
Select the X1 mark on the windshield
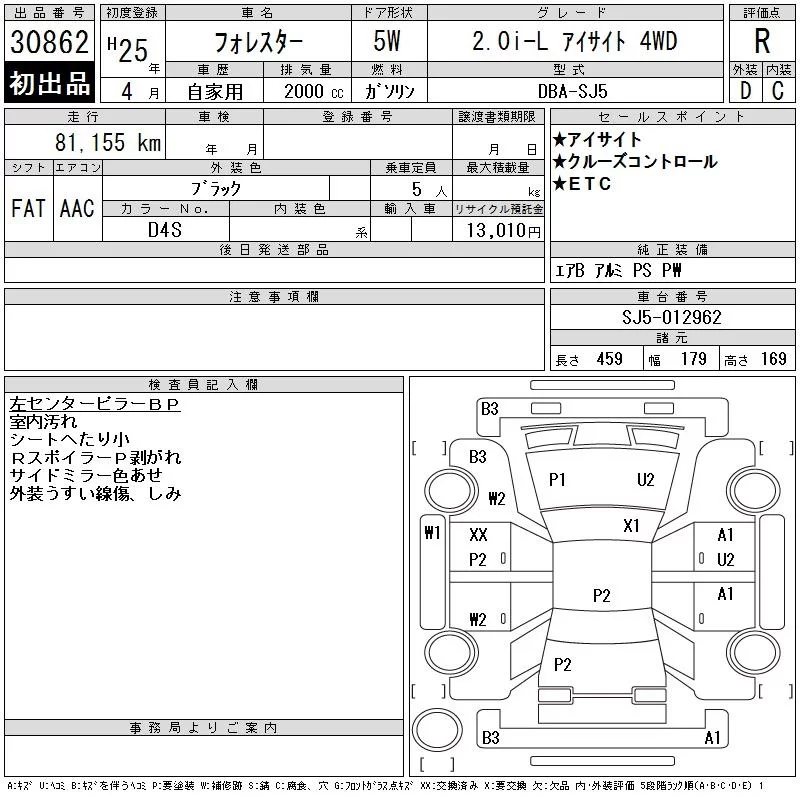(631, 525)
